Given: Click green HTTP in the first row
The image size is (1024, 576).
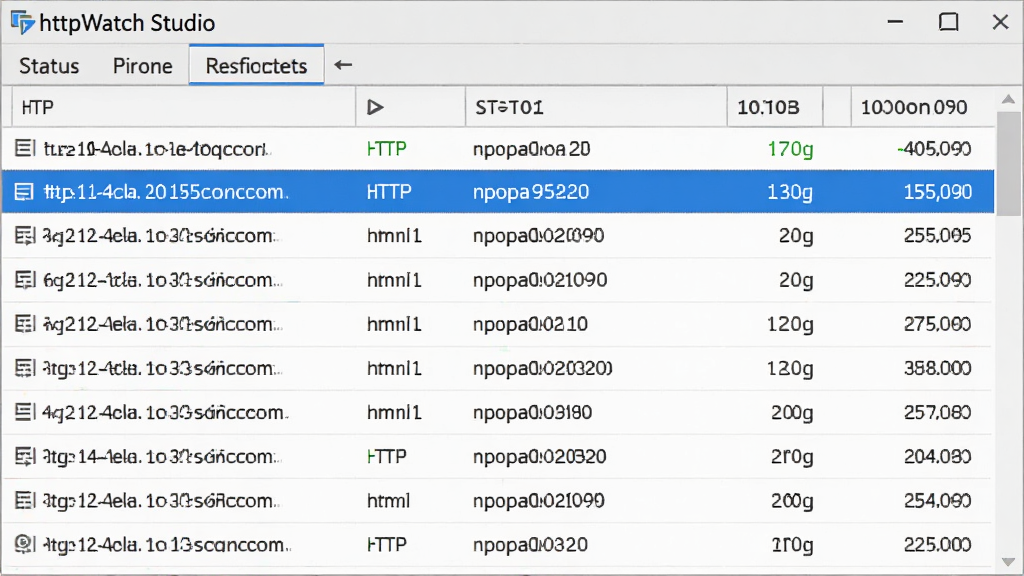Looking at the screenshot, I should point(387,149).
